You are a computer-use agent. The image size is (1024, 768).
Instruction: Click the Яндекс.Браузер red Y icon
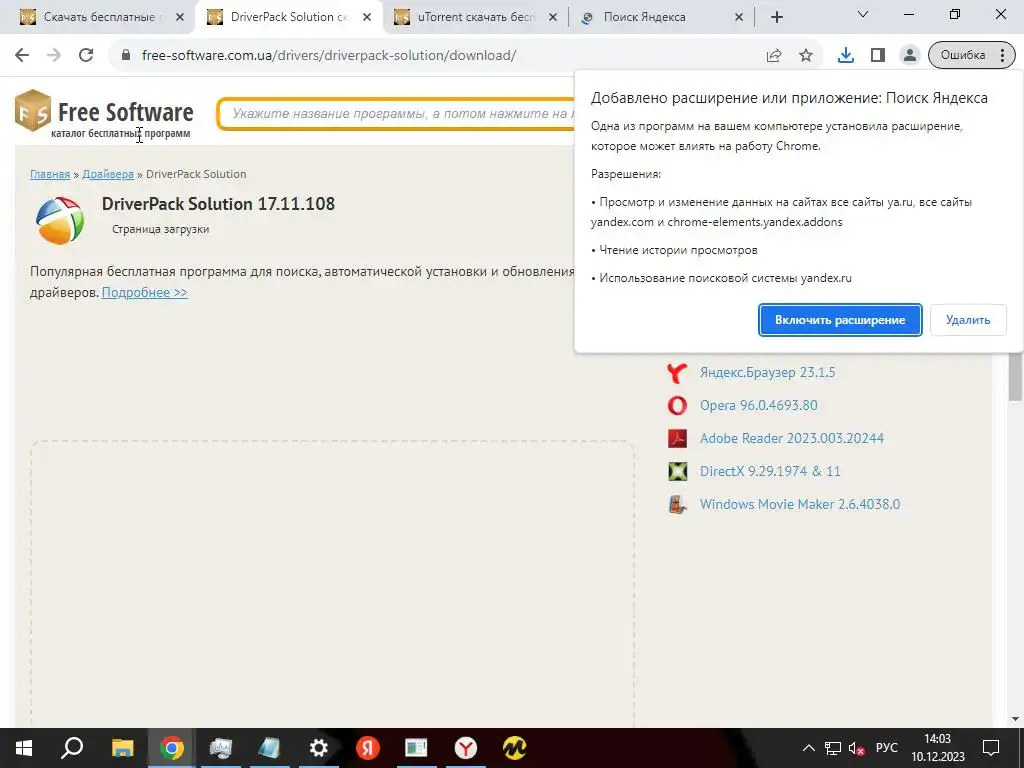(x=677, y=373)
